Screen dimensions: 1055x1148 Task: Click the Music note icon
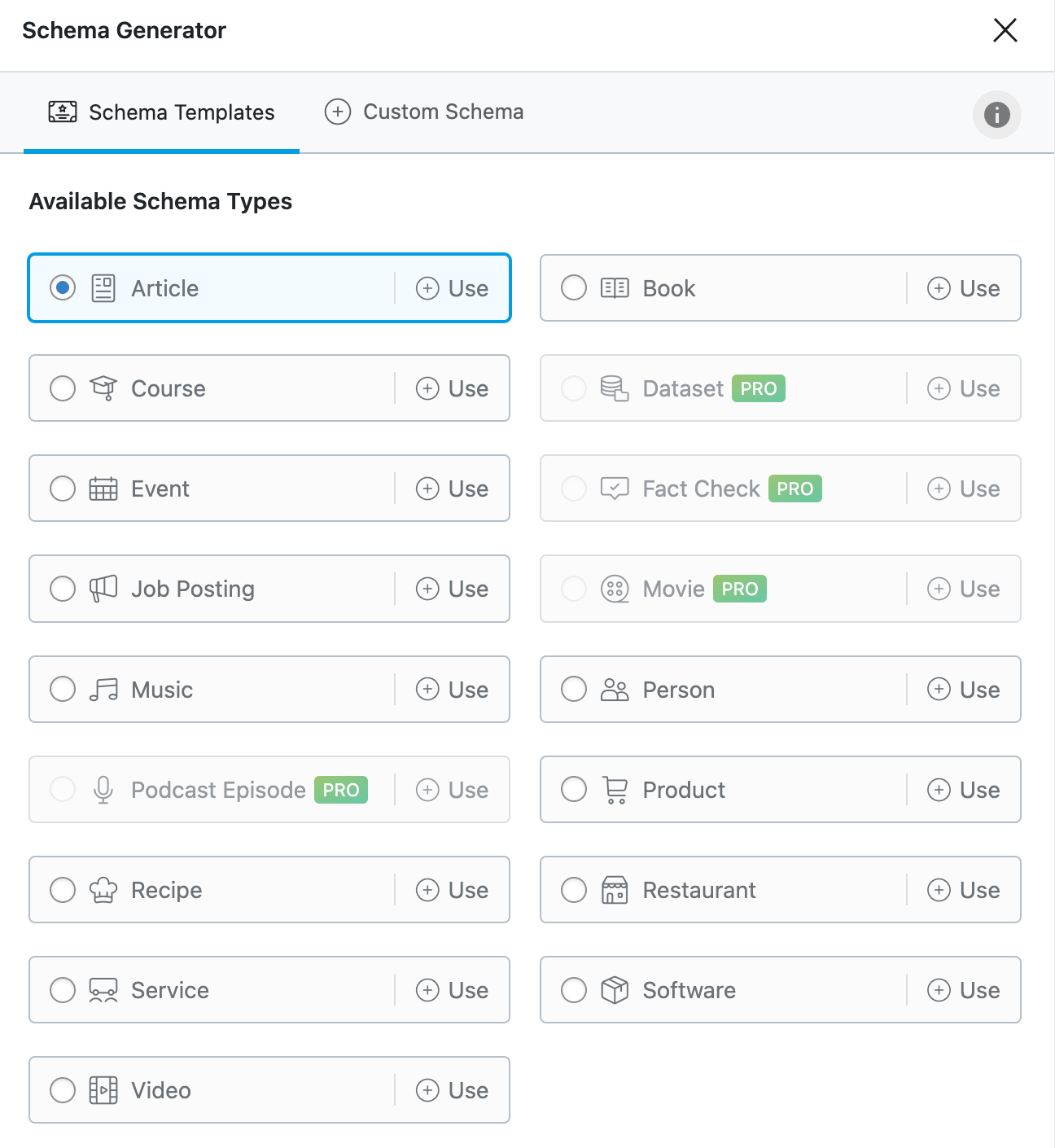(x=103, y=690)
